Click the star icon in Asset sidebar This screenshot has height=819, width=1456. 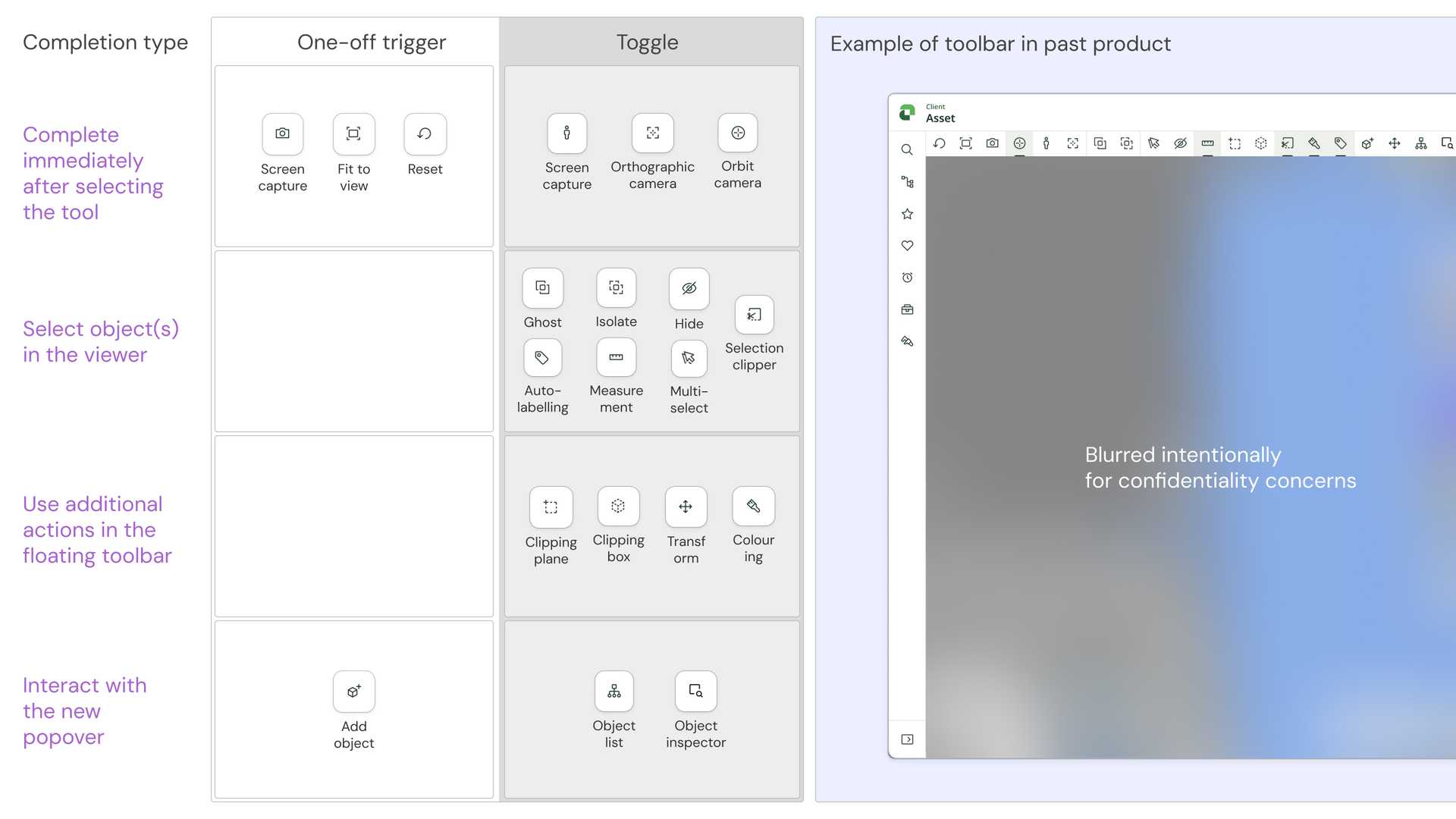coord(907,214)
